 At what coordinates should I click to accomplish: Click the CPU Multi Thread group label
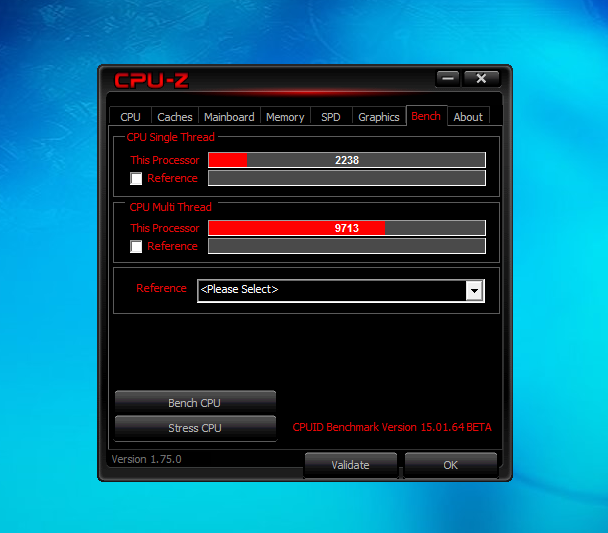click(171, 207)
